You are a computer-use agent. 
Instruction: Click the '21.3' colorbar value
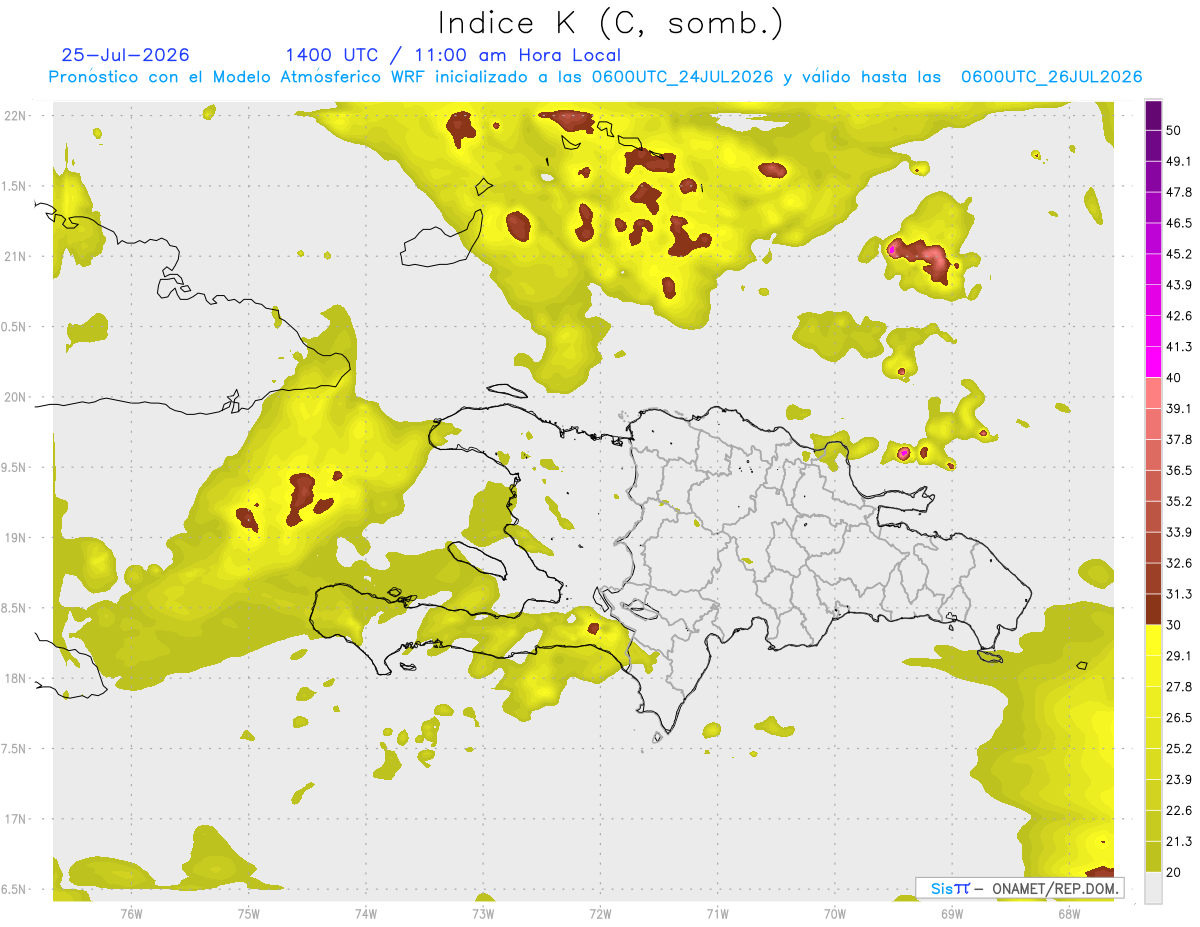point(1179,841)
